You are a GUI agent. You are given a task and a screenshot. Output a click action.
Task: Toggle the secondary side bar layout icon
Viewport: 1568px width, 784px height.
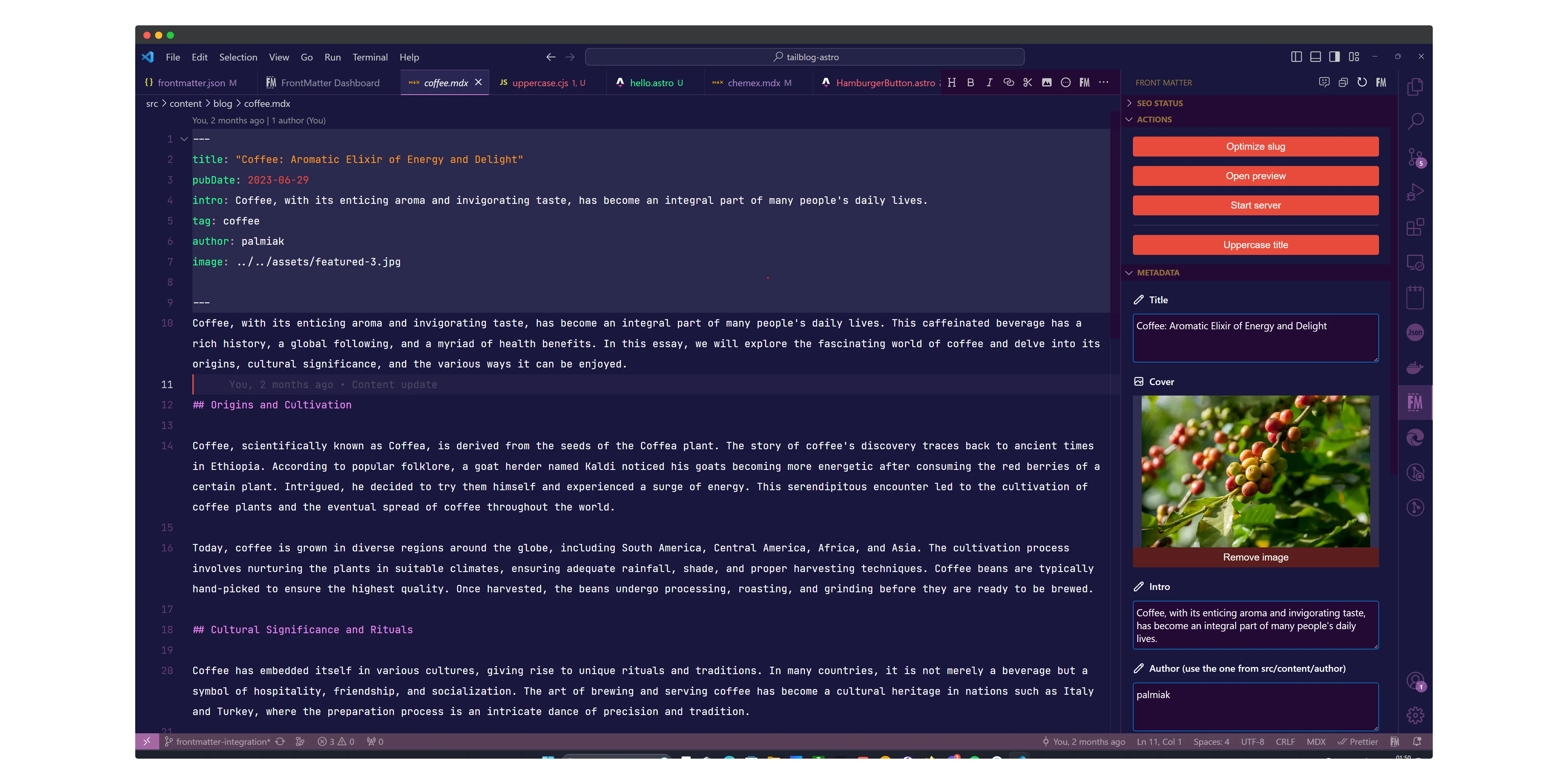point(1334,56)
